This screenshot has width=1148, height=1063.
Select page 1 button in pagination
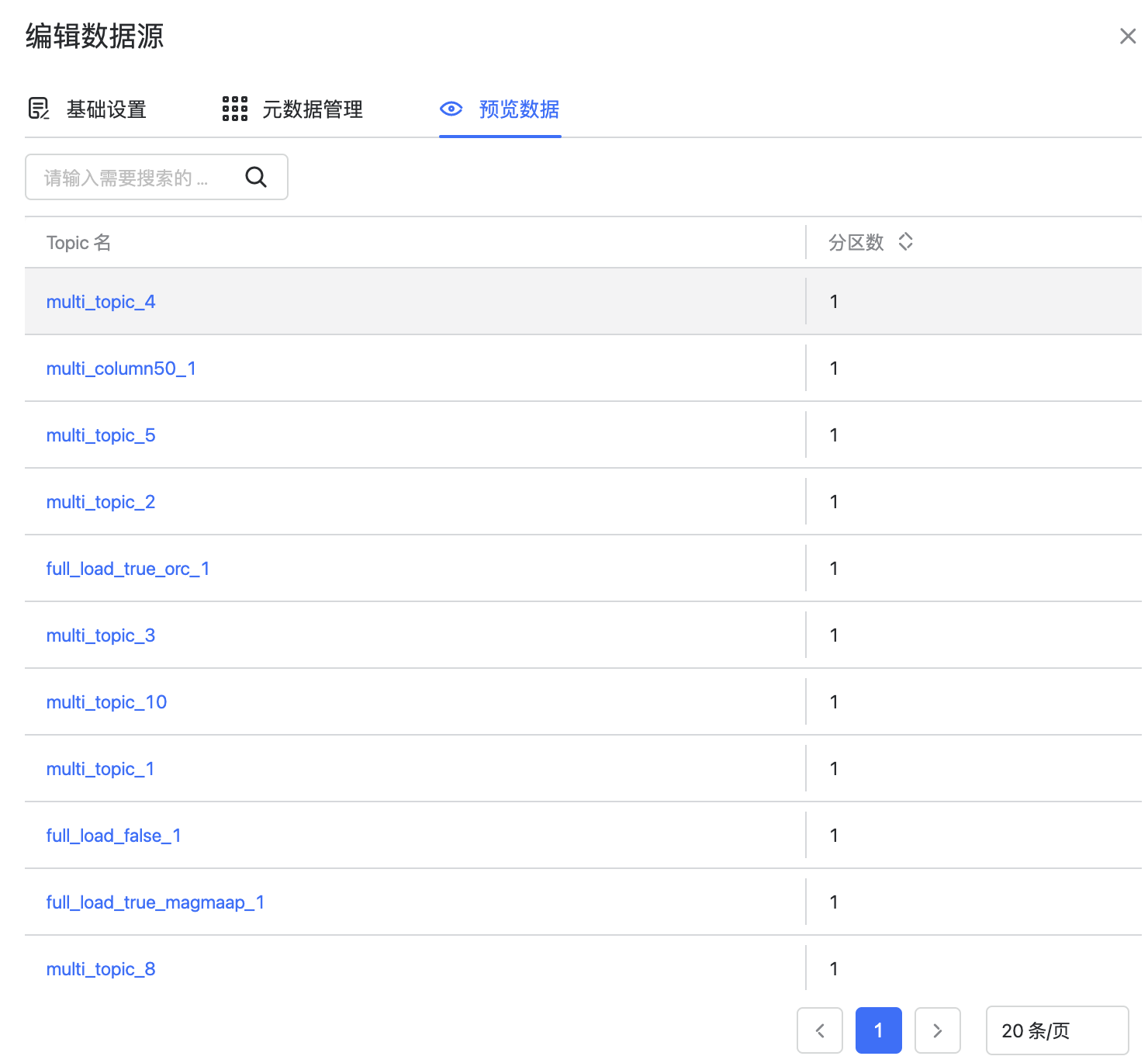878,1030
